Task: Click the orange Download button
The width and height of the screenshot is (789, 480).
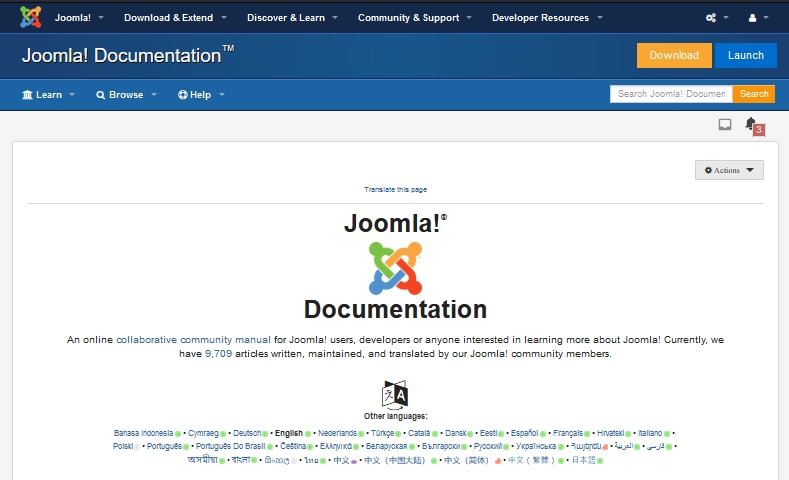Action: coord(674,55)
